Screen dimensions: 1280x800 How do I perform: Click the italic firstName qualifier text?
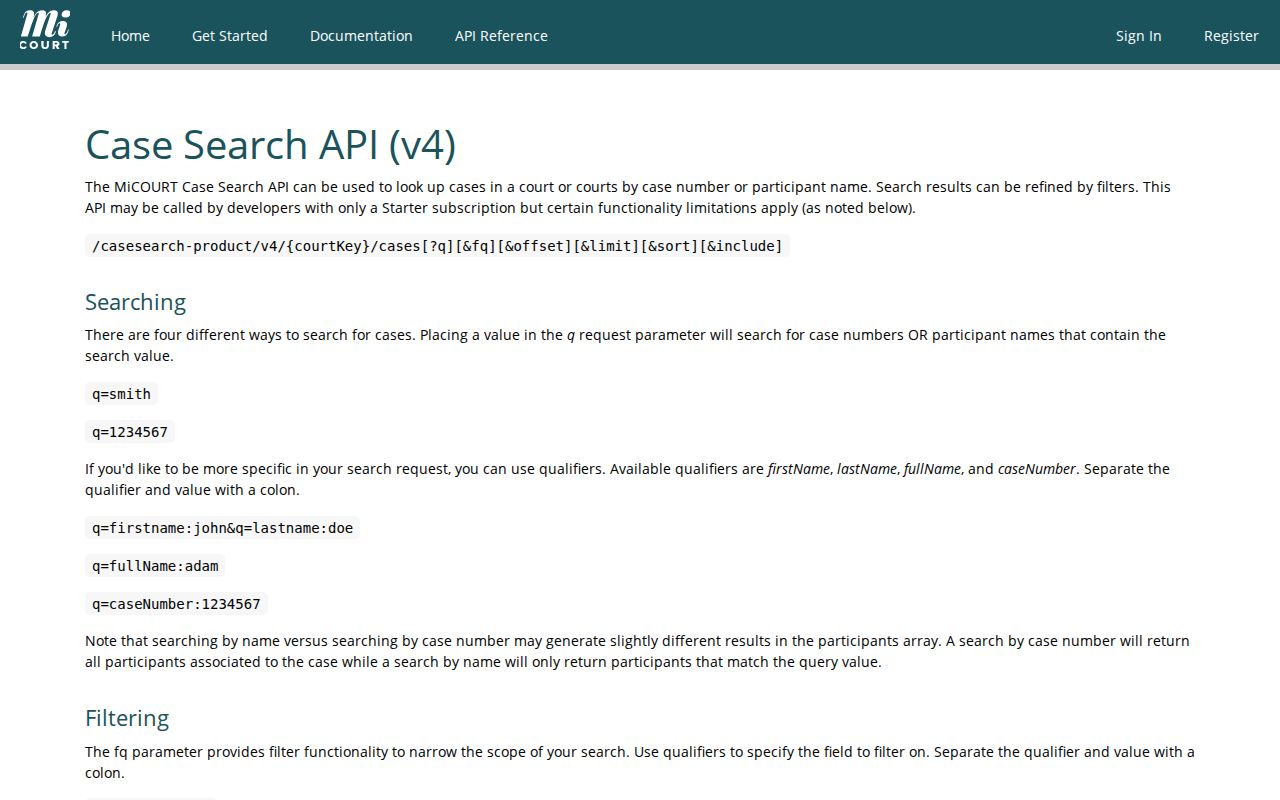799,469
